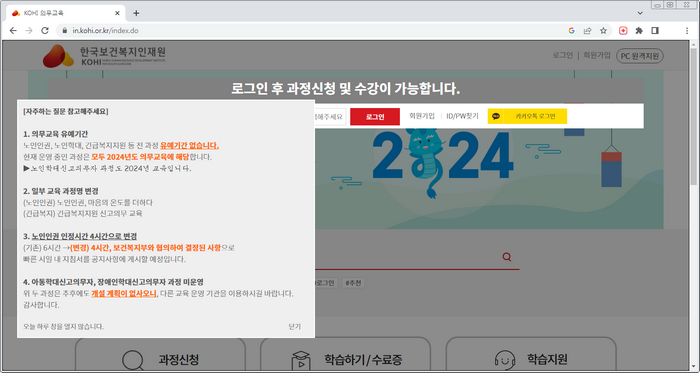Click the password input field

pyautogui.click(x=329, y=116)
